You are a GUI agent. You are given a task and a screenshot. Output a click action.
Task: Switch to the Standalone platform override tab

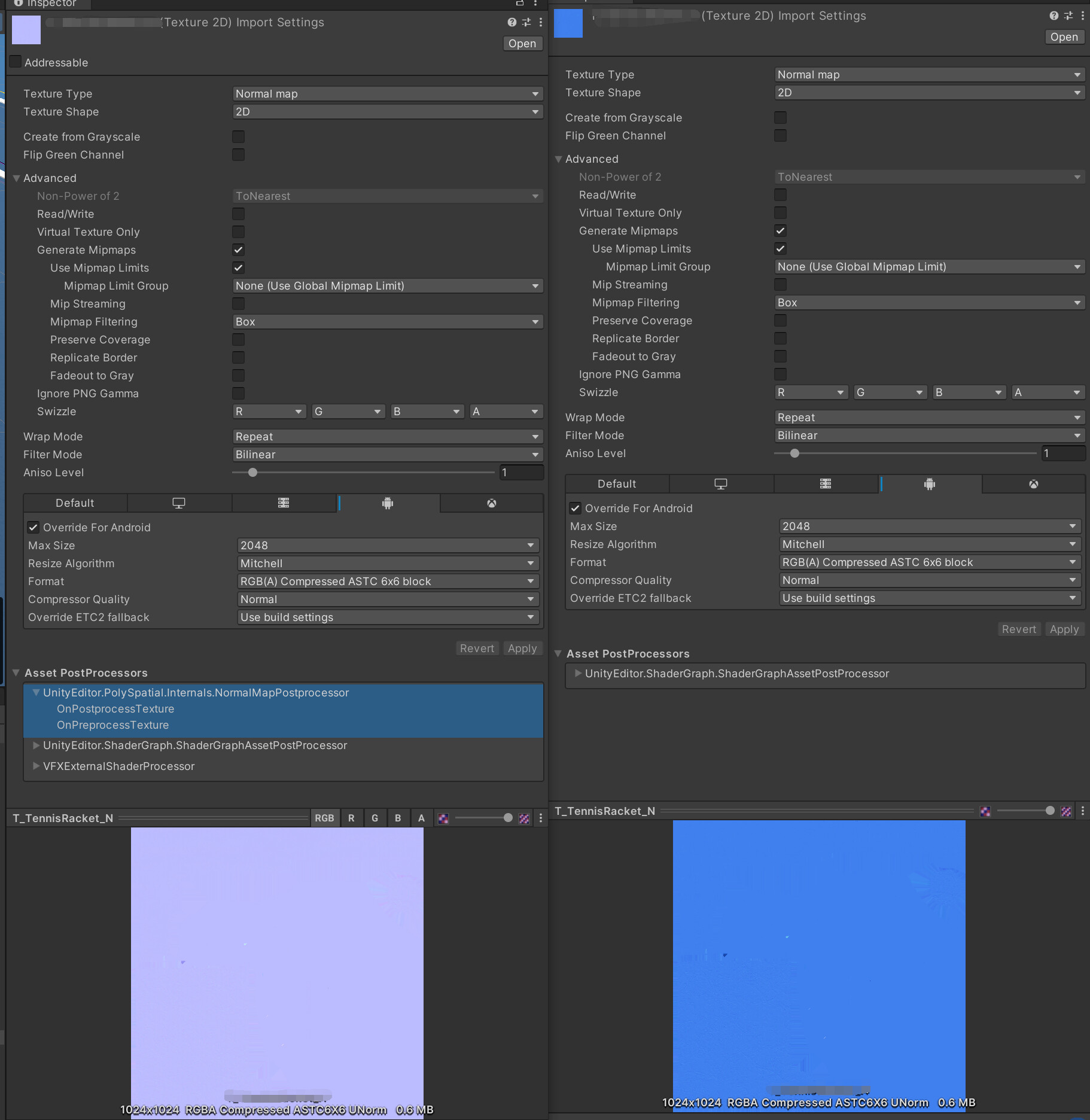point(179,503)
